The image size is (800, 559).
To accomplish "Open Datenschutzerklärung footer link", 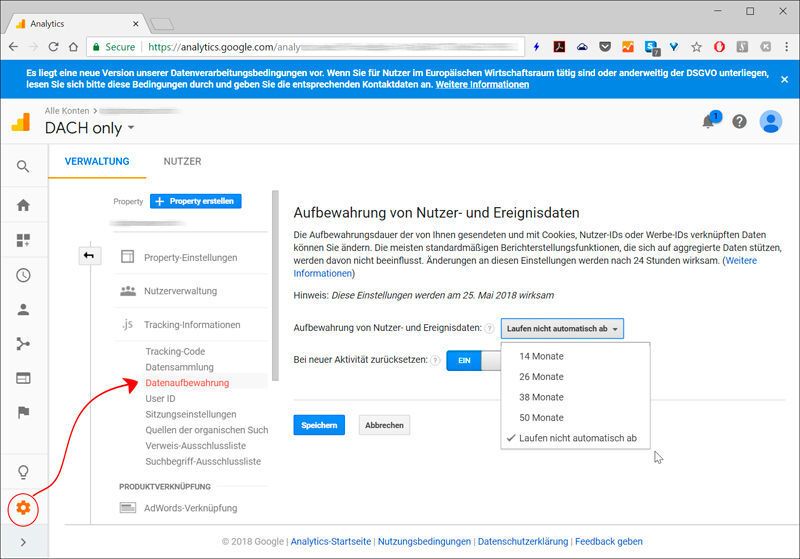I will (x=522, y=542).
